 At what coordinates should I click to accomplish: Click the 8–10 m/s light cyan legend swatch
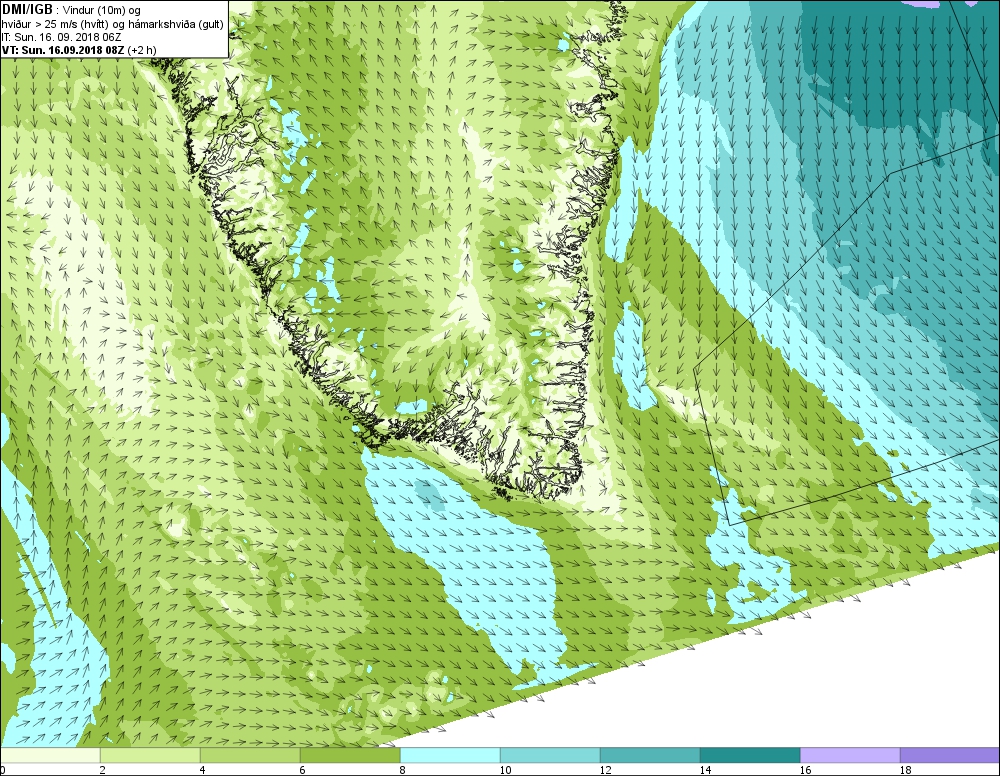point(450,756)
